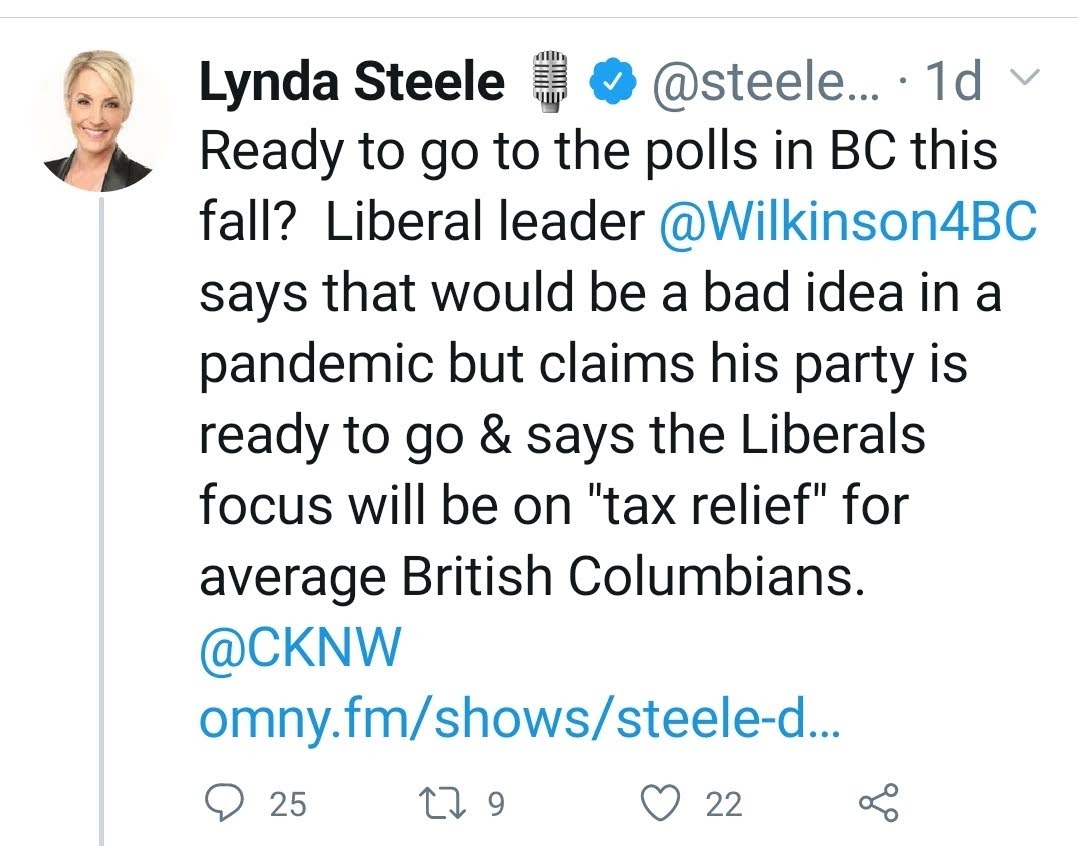Visit the @CKNW mention
The image size is (1078, 846).
(x=300, y=650)
